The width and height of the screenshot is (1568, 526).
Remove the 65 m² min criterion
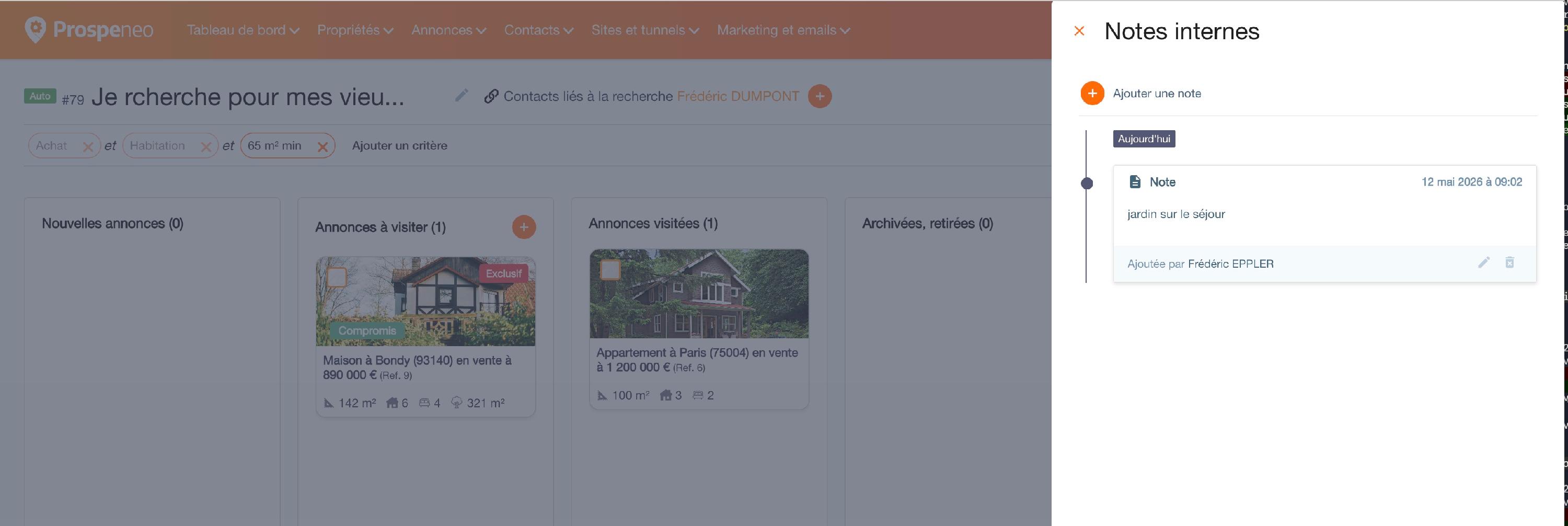(x=322, y=147)
